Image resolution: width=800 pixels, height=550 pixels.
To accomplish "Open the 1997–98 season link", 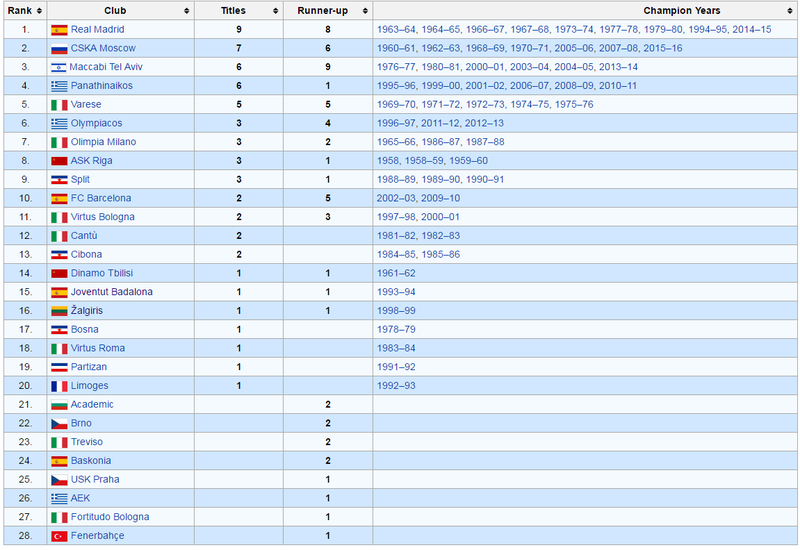I will [396, 217].
